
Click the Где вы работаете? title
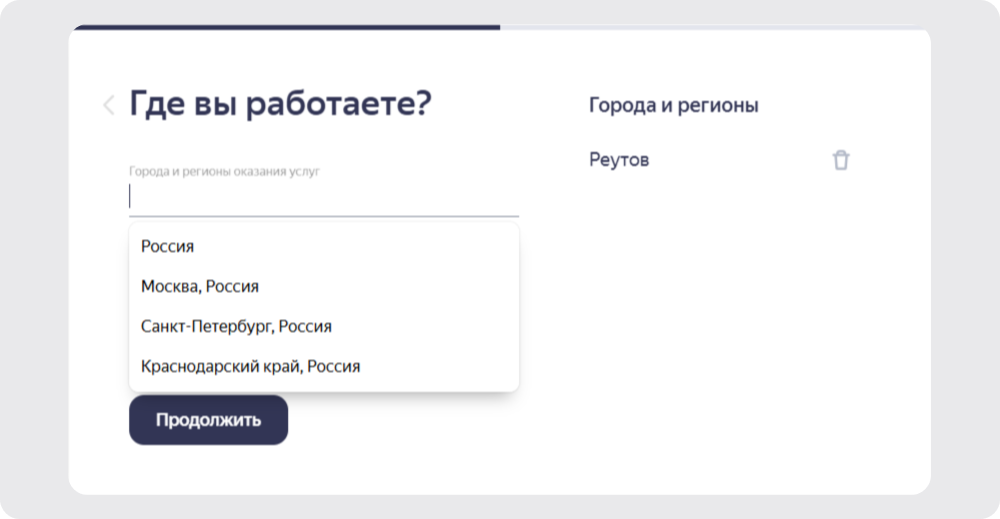tap(281, 103)
